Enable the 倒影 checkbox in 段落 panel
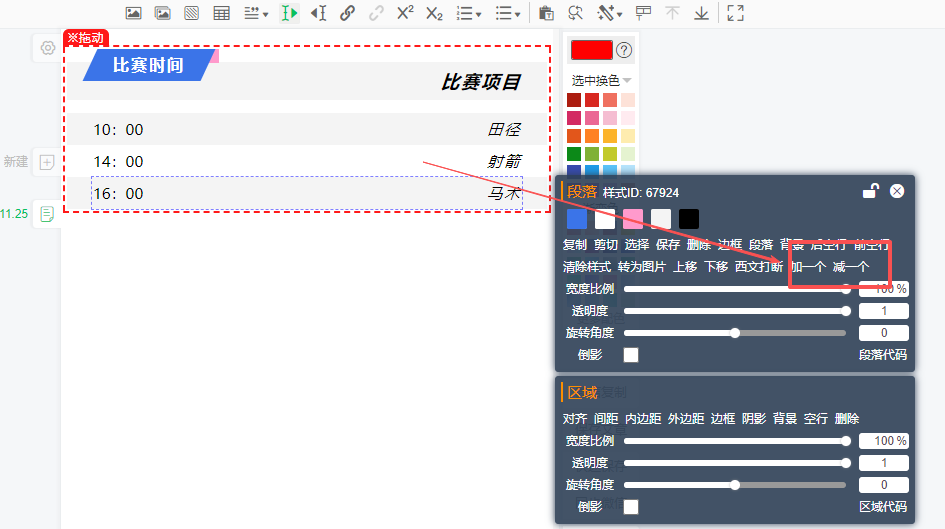 [x=631, y=355]
